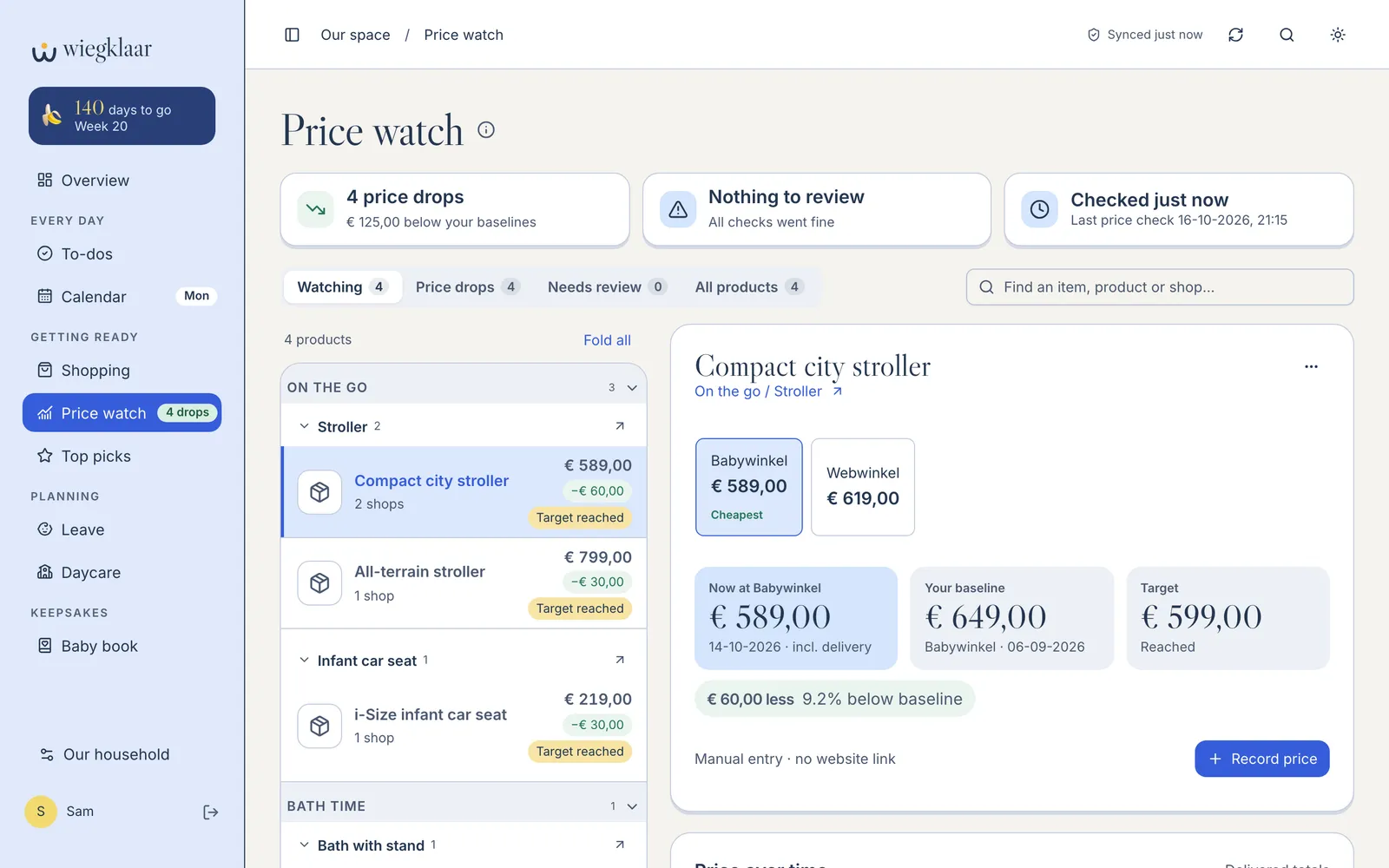
Task: Open Shopping in the sidebar
Action: click(122, 371)
